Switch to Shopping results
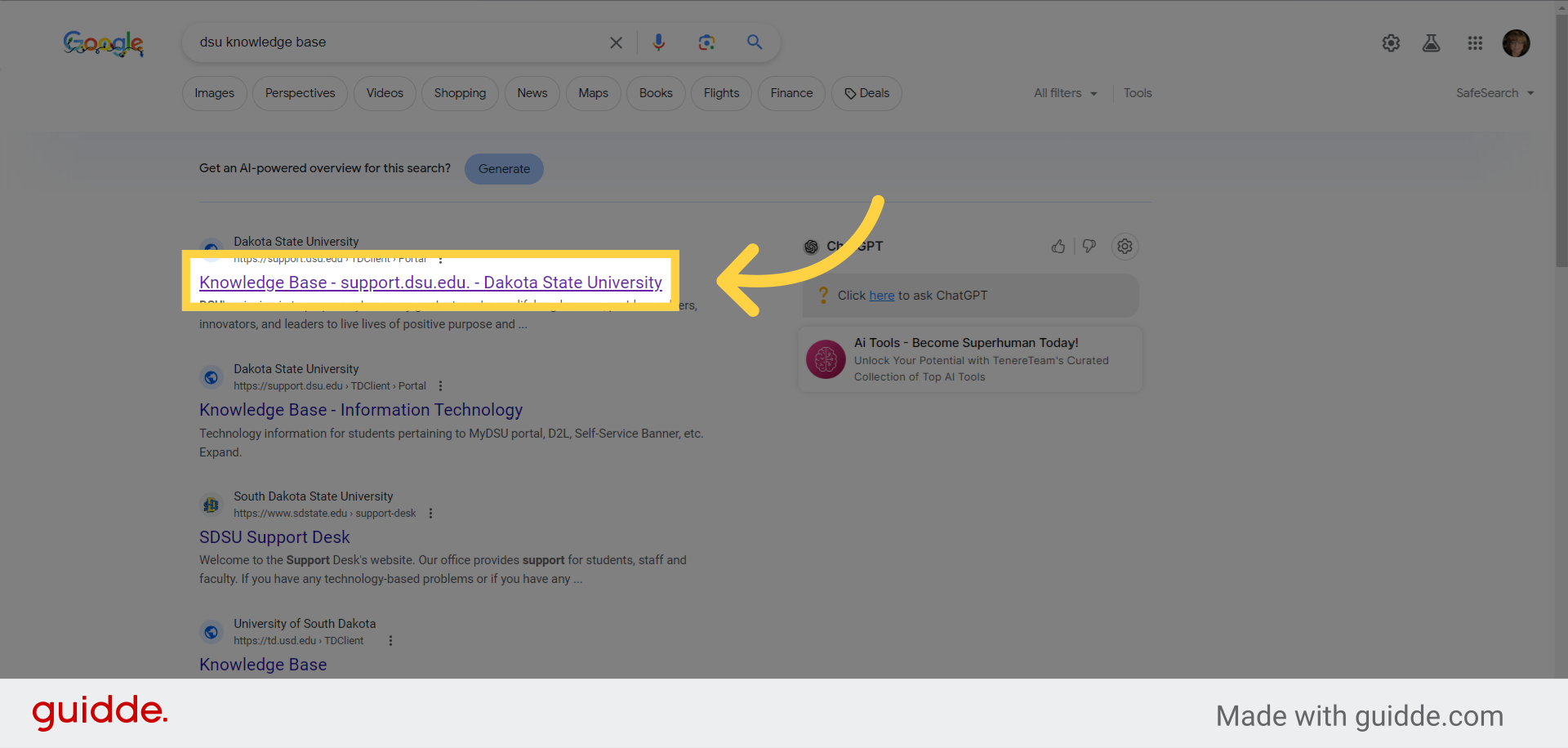1568x748 pixels. (460, 93)
